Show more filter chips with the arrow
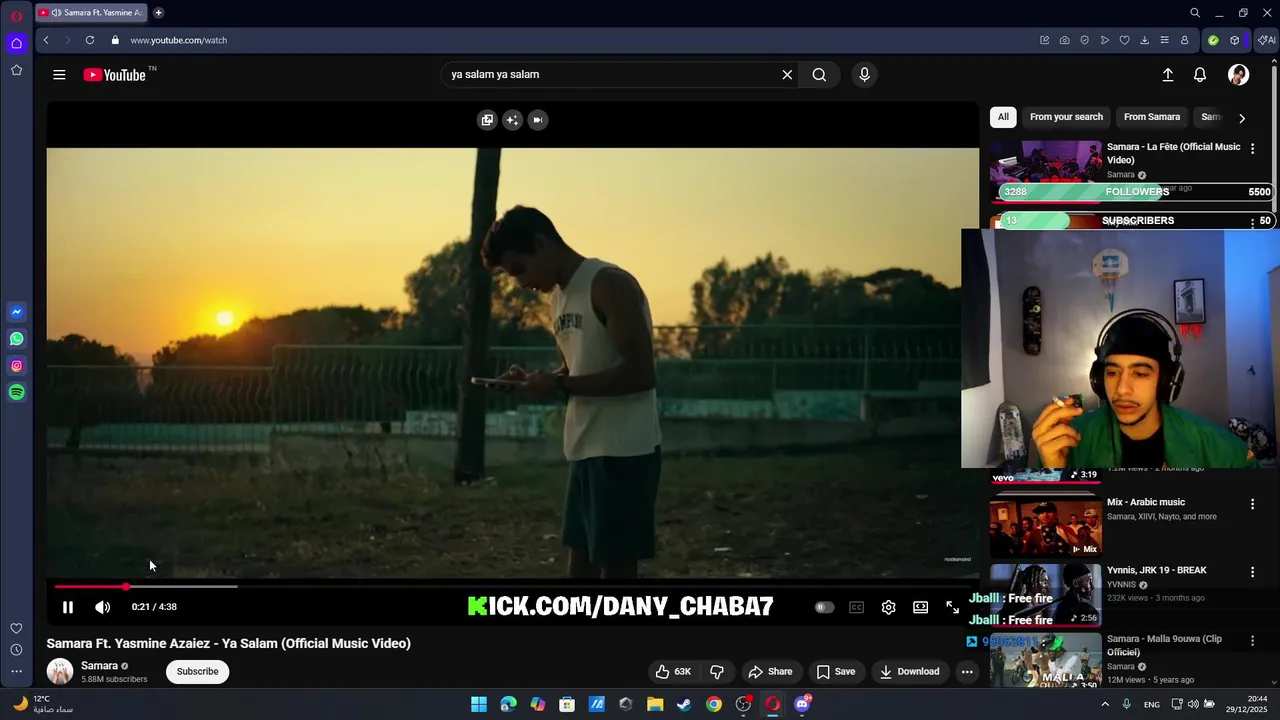 click(1242, 118)
